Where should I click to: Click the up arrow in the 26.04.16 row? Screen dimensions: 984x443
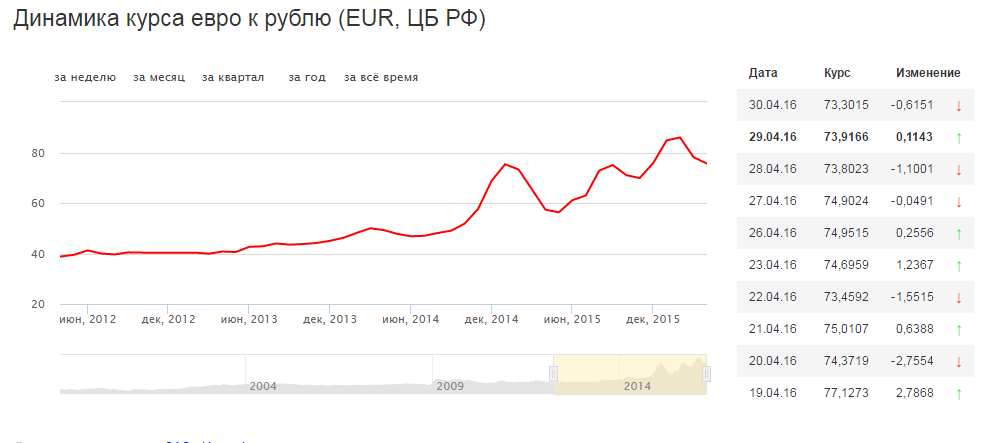(x=957, y=233)
